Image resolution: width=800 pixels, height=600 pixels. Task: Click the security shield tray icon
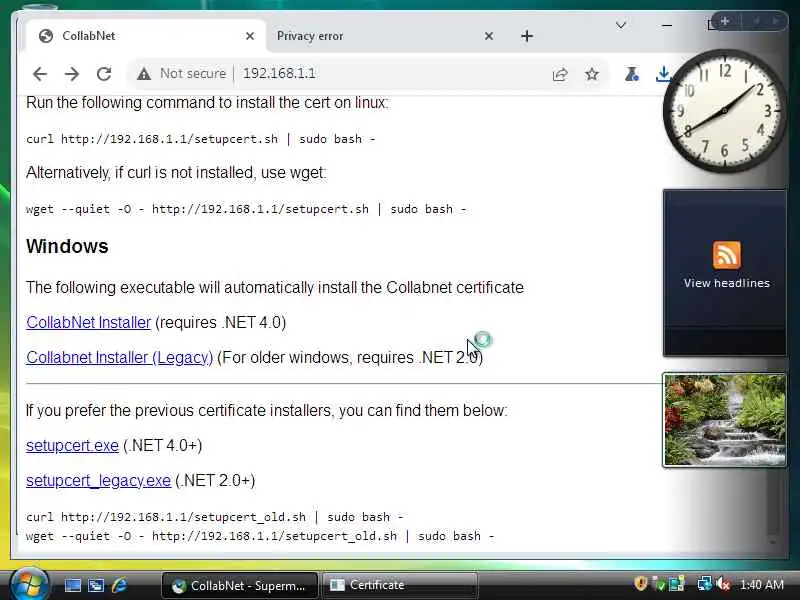(641, 584)
